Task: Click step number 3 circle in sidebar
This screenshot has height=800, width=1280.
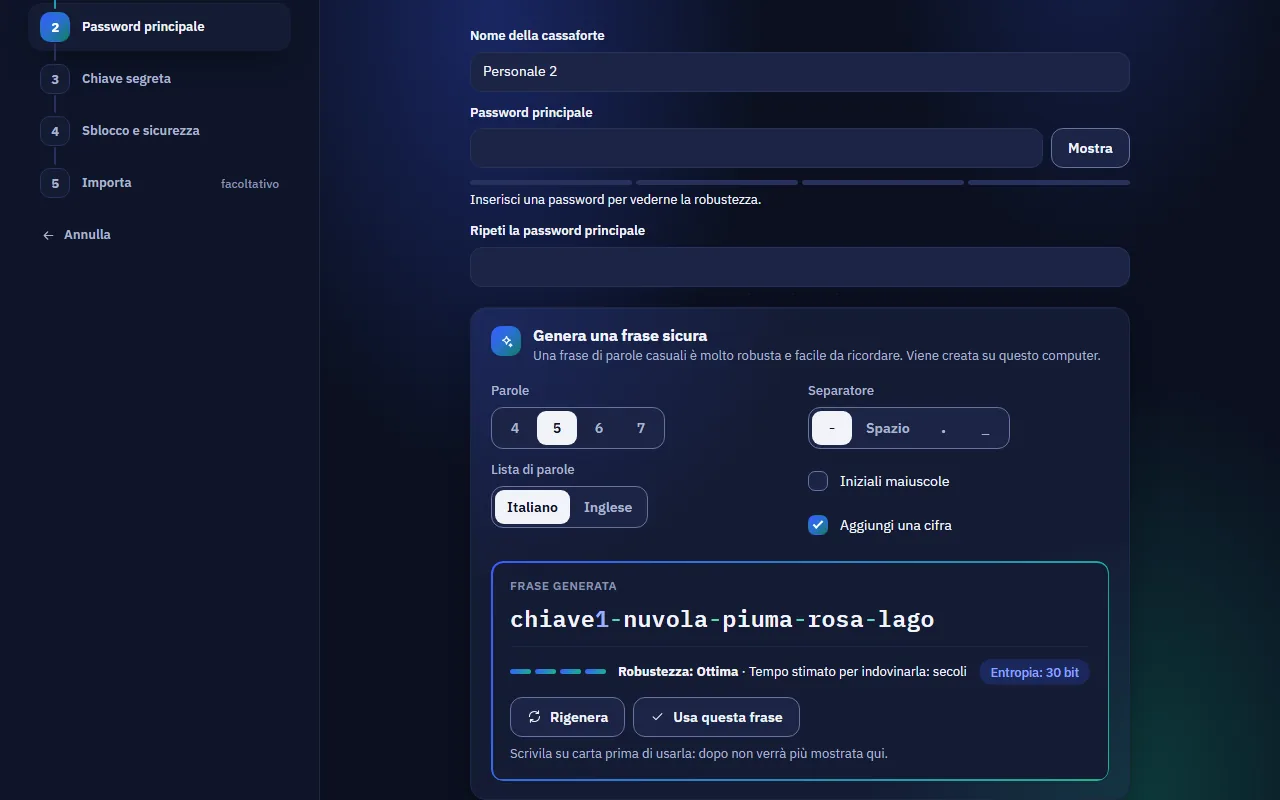Action: coord(55,79)
